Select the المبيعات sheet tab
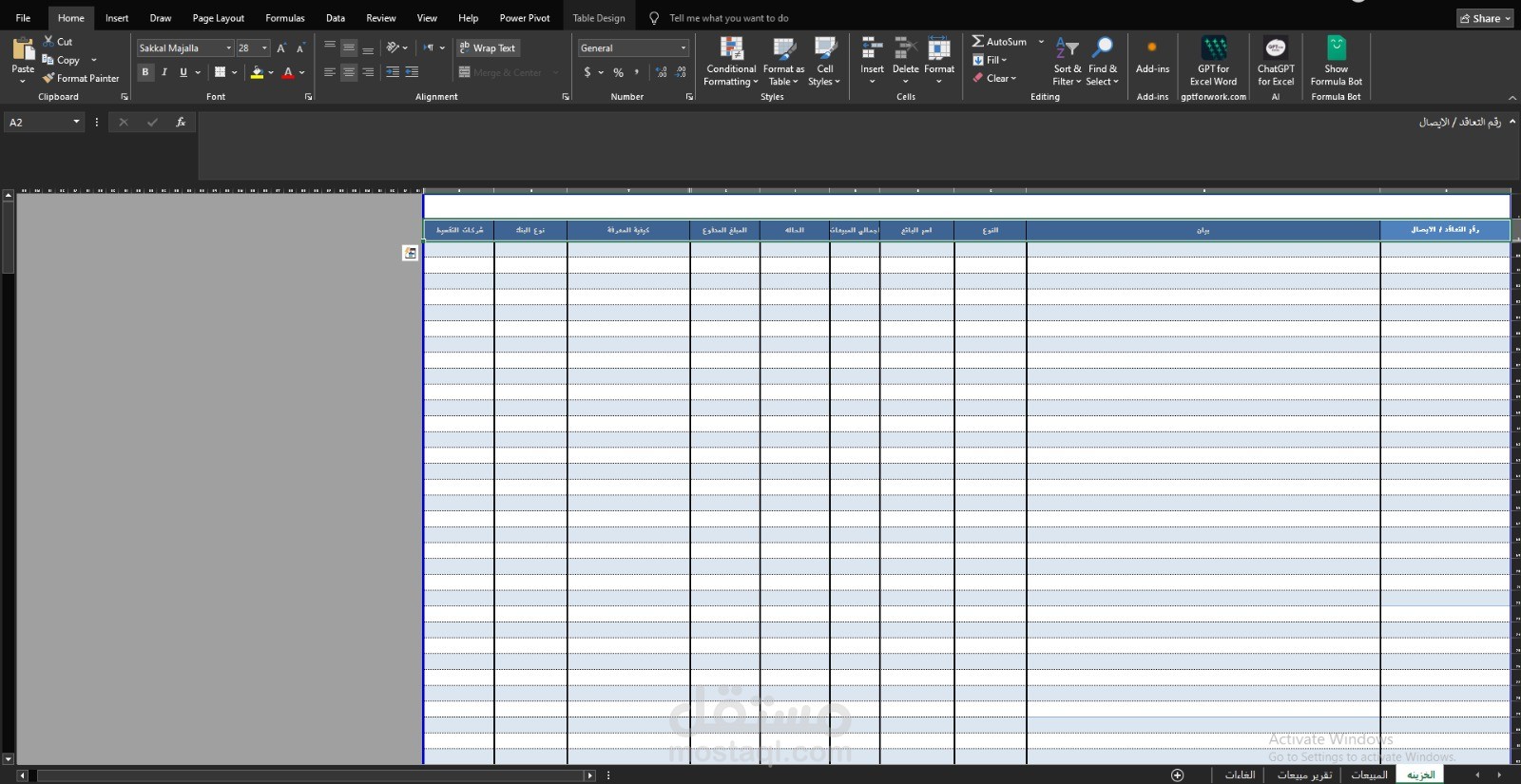Viewport: 1521px width, 784px height. click(x=1369, y=774)
